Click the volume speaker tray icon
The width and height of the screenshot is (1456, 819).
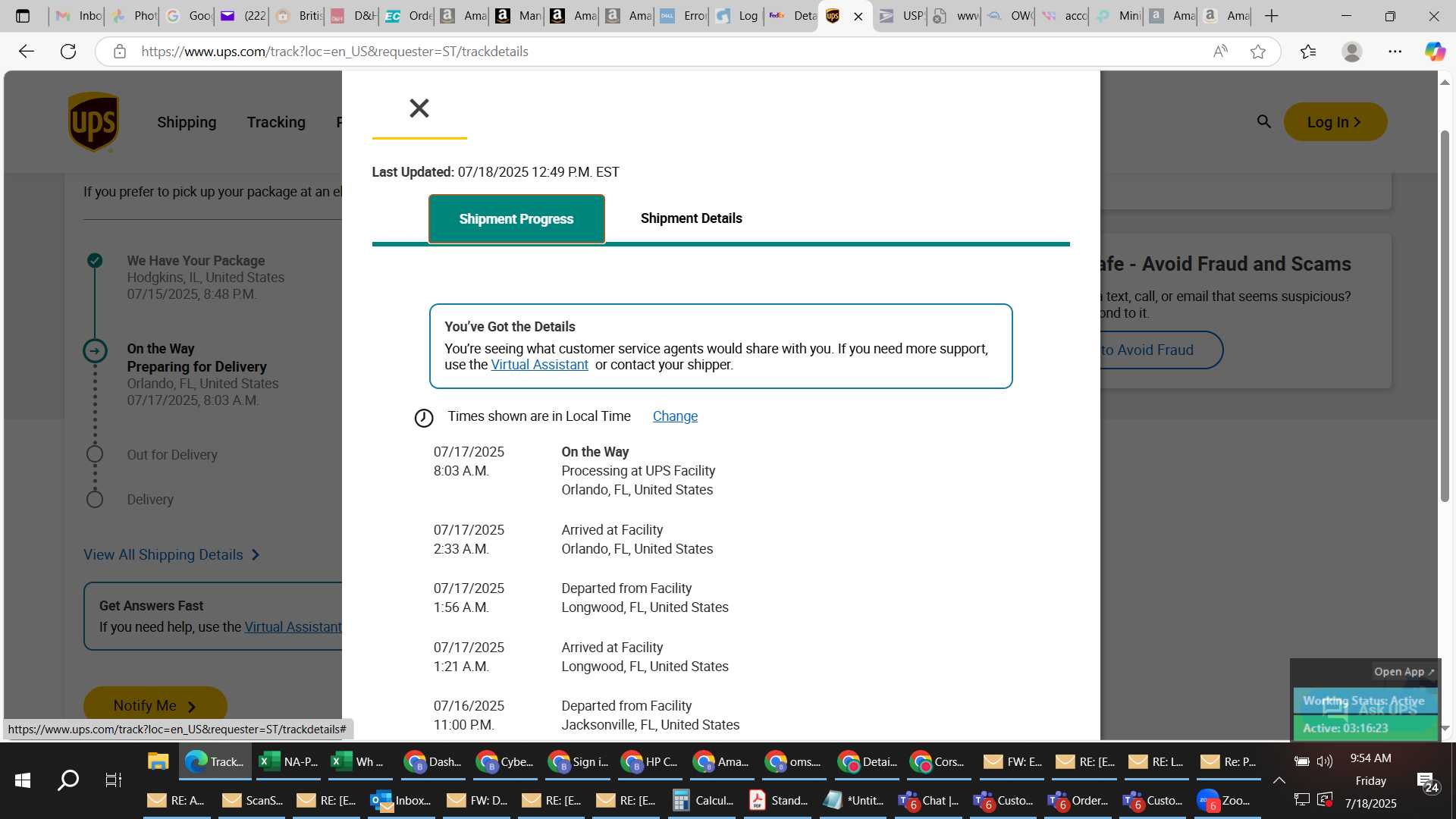(x=1325, y=761)
